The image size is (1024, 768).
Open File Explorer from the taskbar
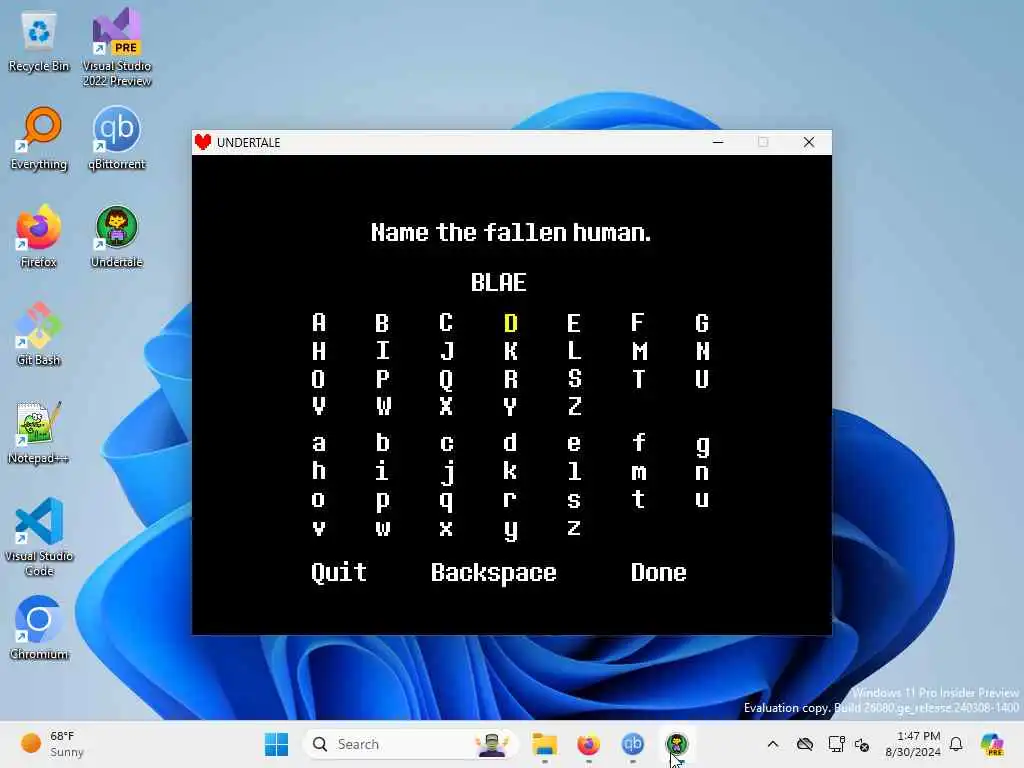tap(544, 744)
